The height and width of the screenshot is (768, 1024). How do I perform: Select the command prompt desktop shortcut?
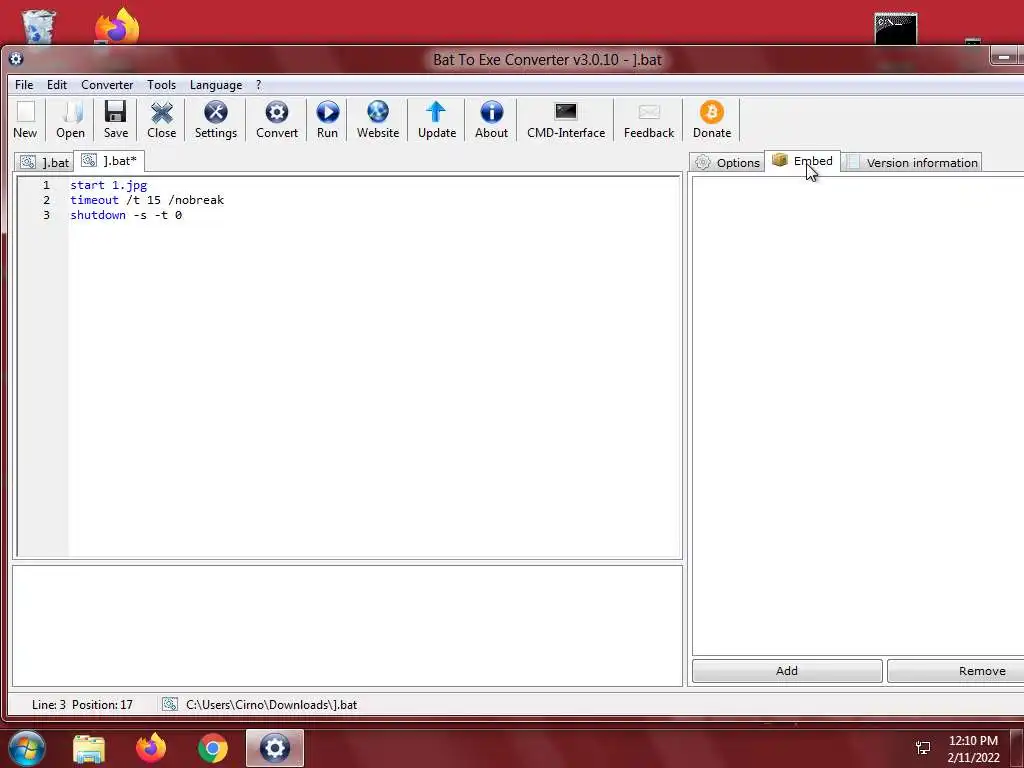(896, 29)
